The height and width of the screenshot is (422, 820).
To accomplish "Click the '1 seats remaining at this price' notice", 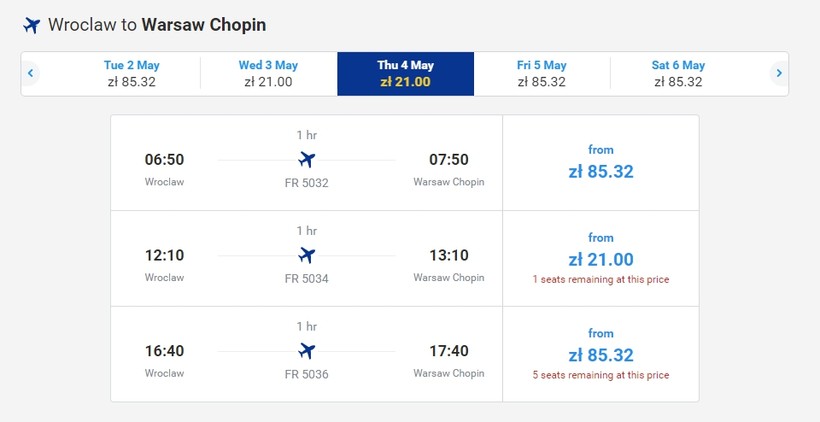I will coord(601,280).
